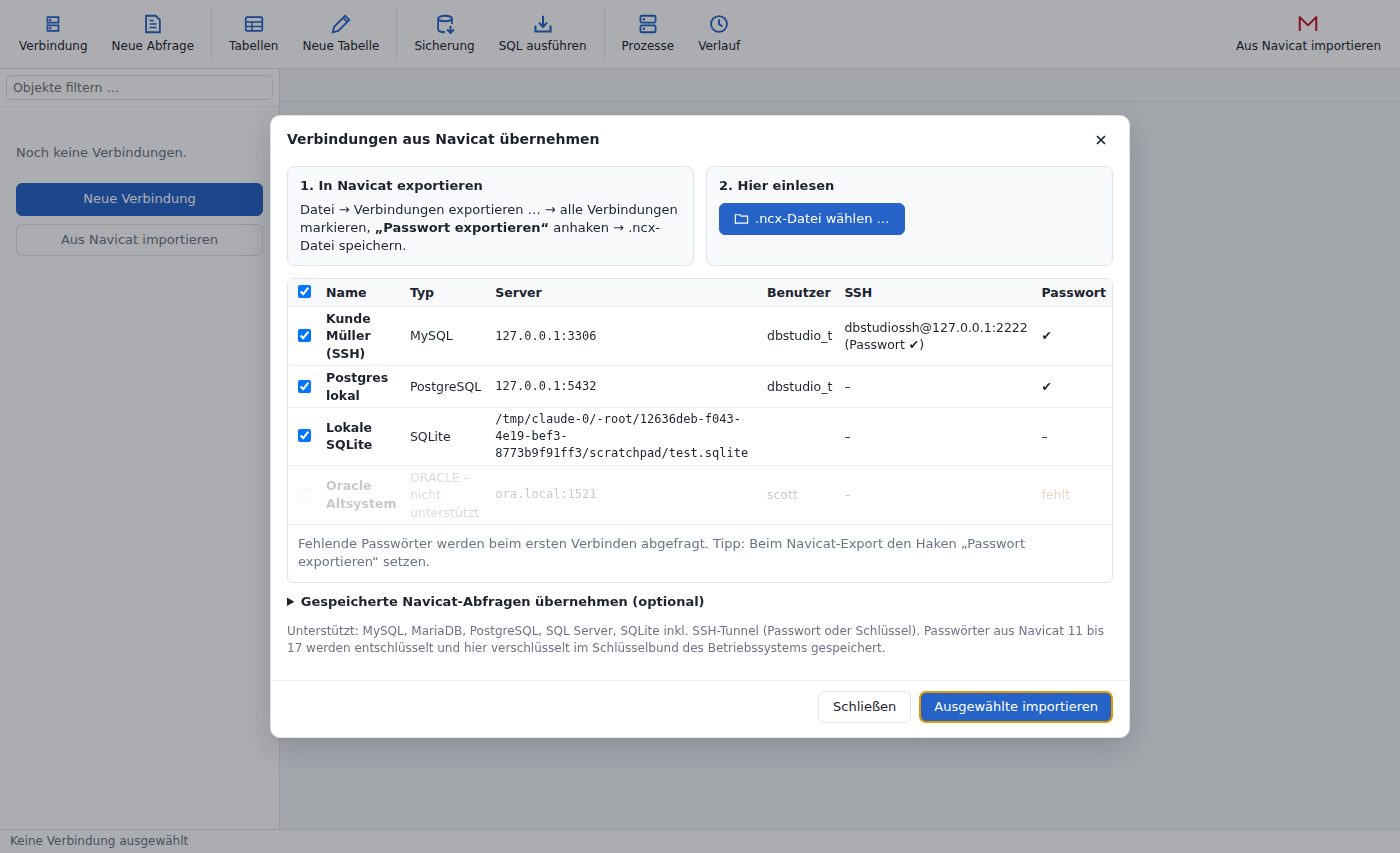Click the Schließen button
Screen dimensions: 1400x853
point(864,707)
